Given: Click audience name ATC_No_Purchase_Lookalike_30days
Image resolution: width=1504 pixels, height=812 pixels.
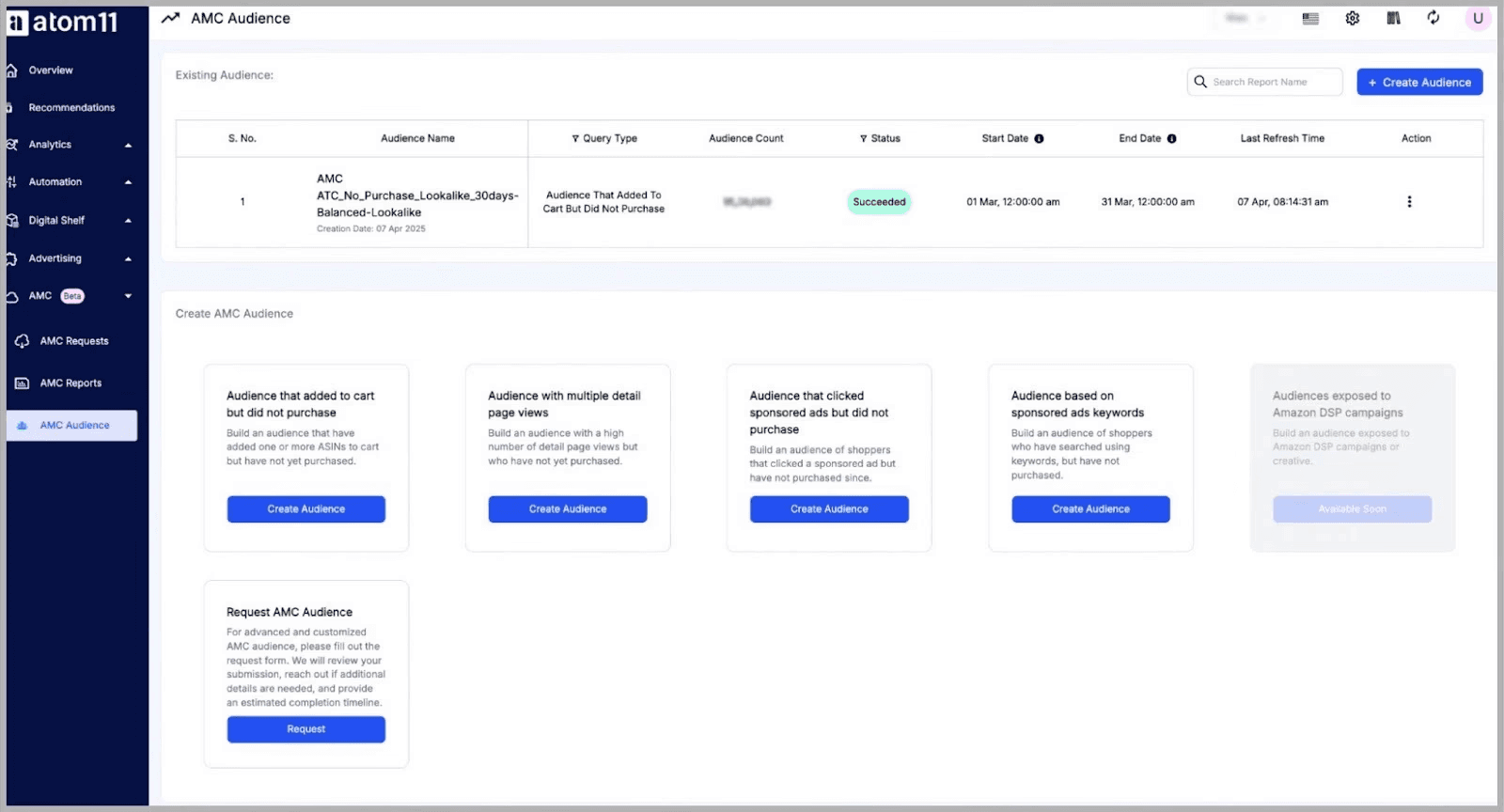Looking at the screenshot, I should (x=417, y=195).
